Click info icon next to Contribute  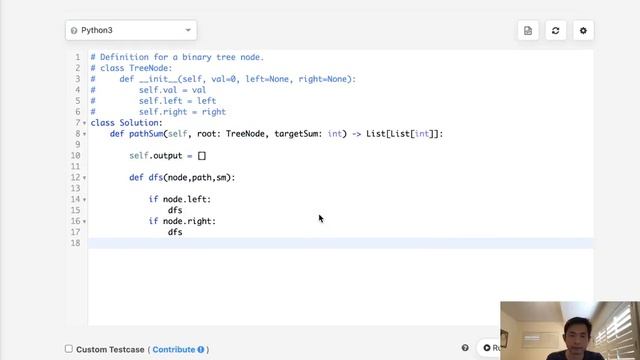click(201, 349)
